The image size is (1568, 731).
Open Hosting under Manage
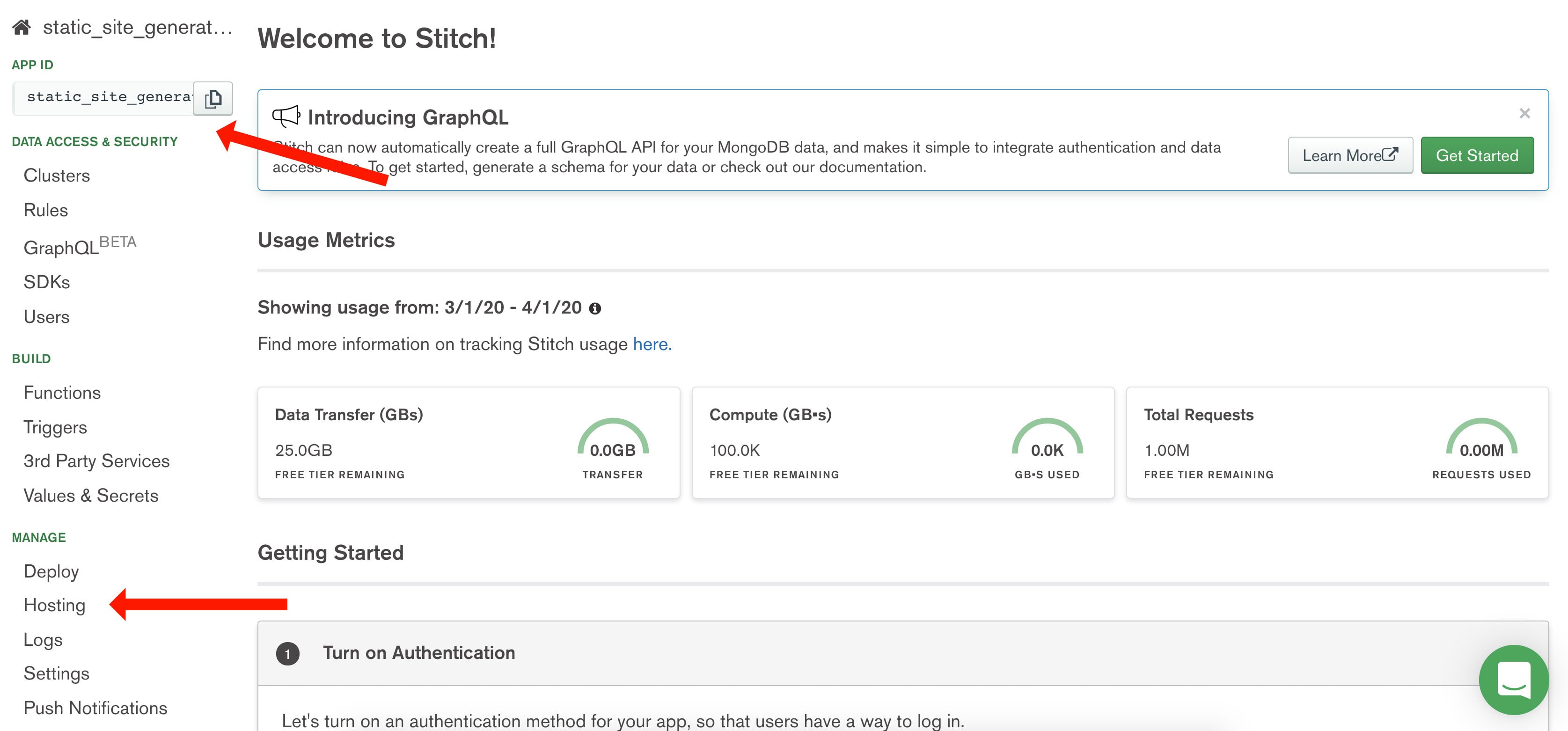click(x=54, y=605)
